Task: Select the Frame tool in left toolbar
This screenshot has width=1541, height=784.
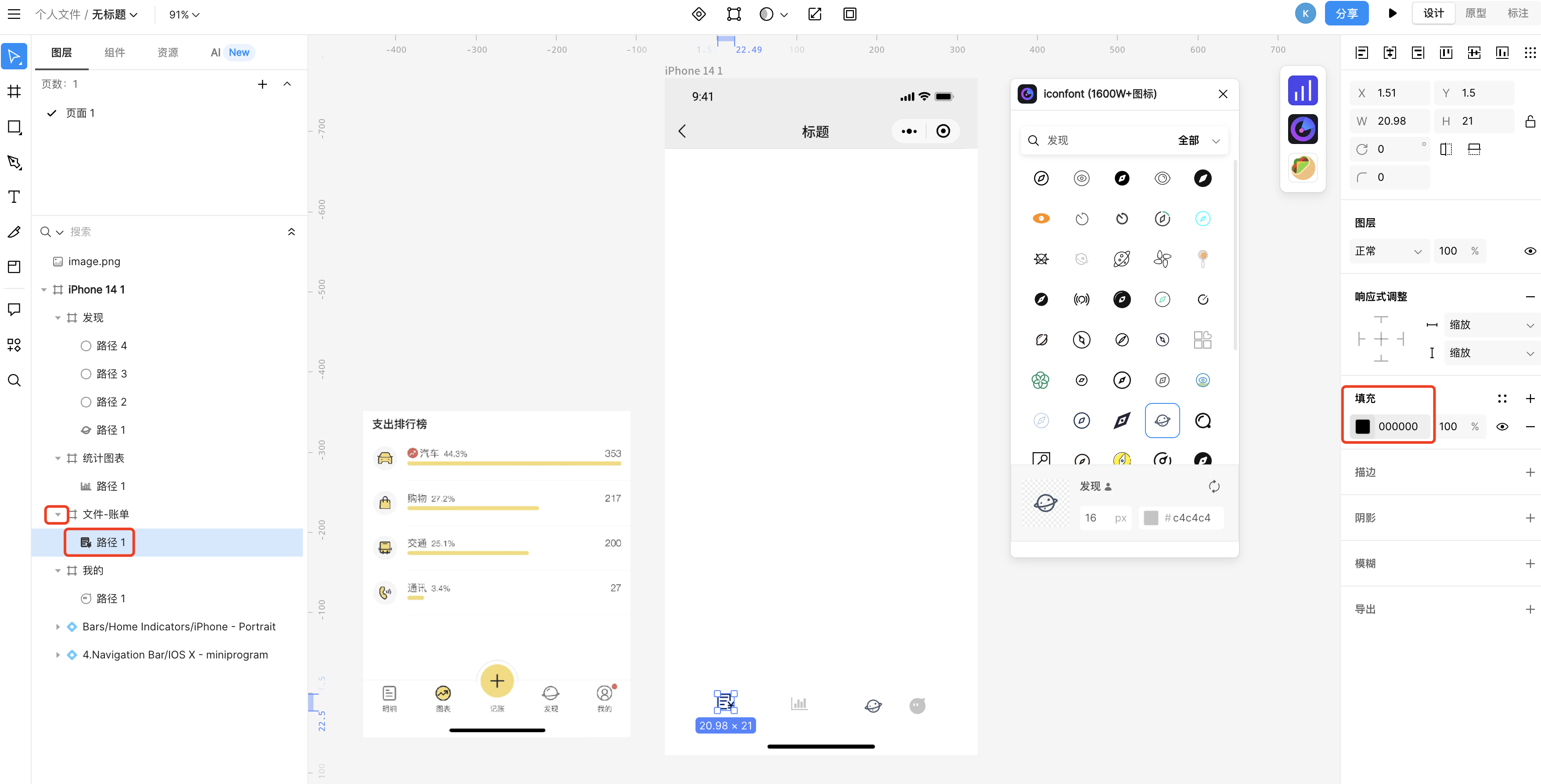Action: click(14, 91)
